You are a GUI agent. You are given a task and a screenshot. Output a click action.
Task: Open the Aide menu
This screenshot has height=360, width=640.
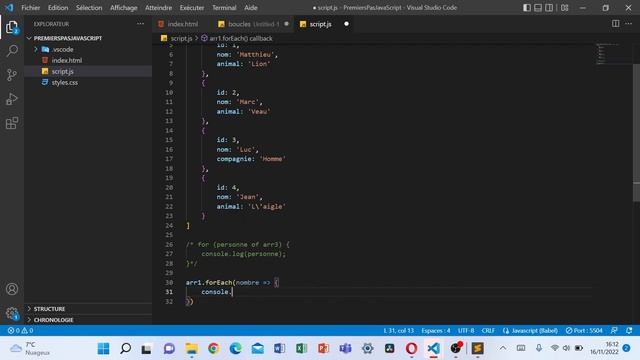tap(251, 8)
